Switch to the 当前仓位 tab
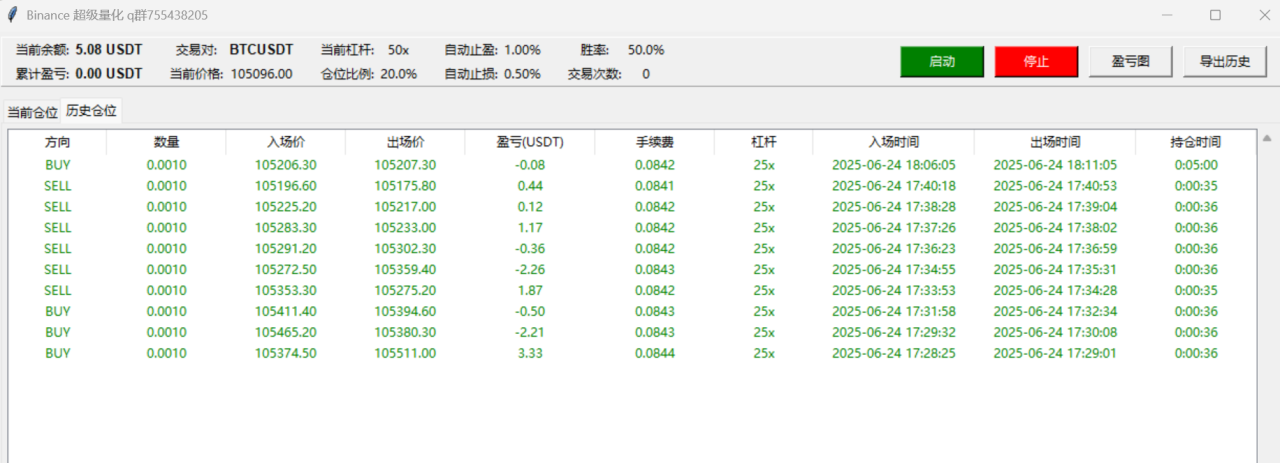Viewport: 1280px width, 463px height. (x=32, y=112)
